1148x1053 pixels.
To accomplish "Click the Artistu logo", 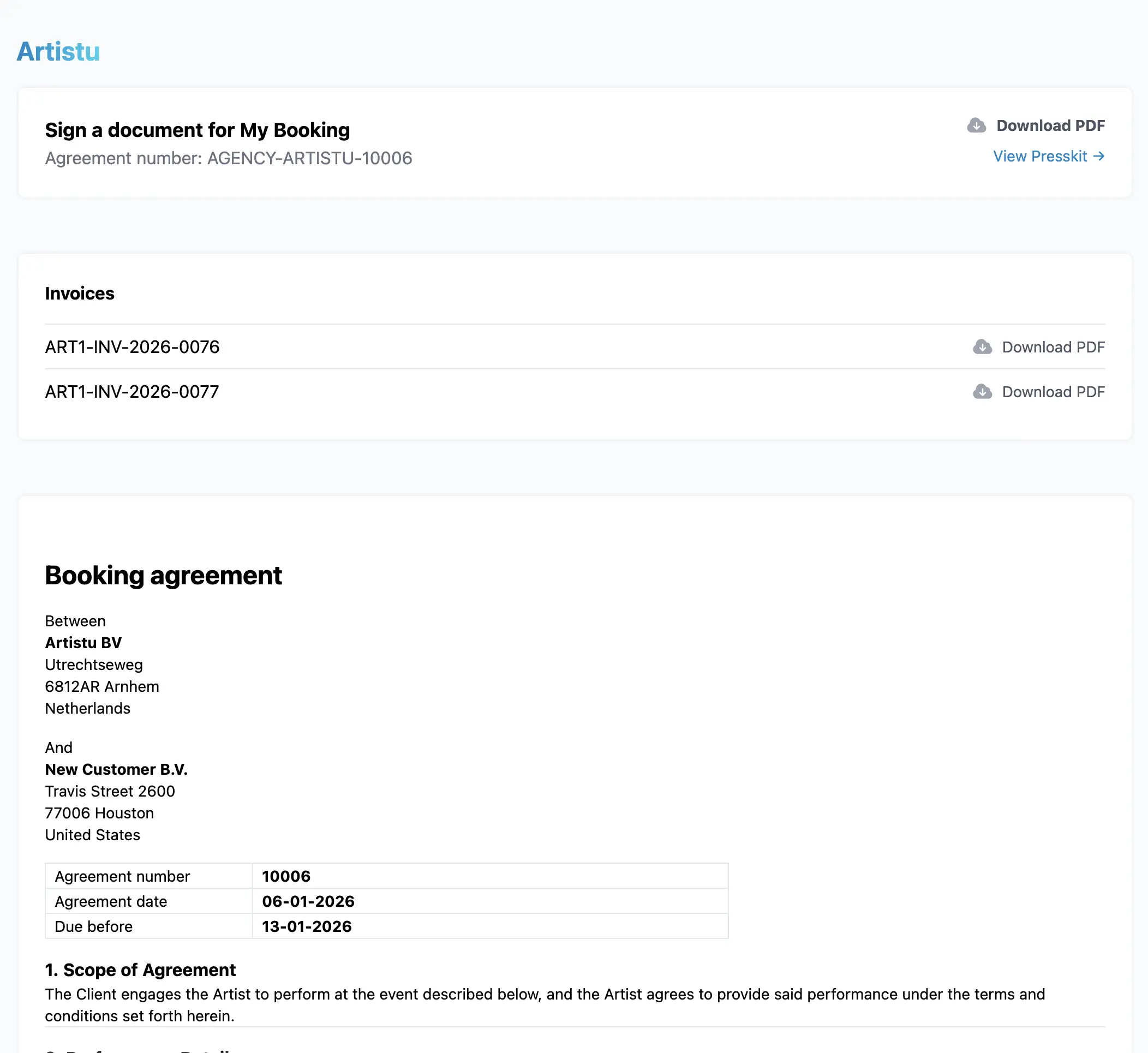I will [58, 52].
